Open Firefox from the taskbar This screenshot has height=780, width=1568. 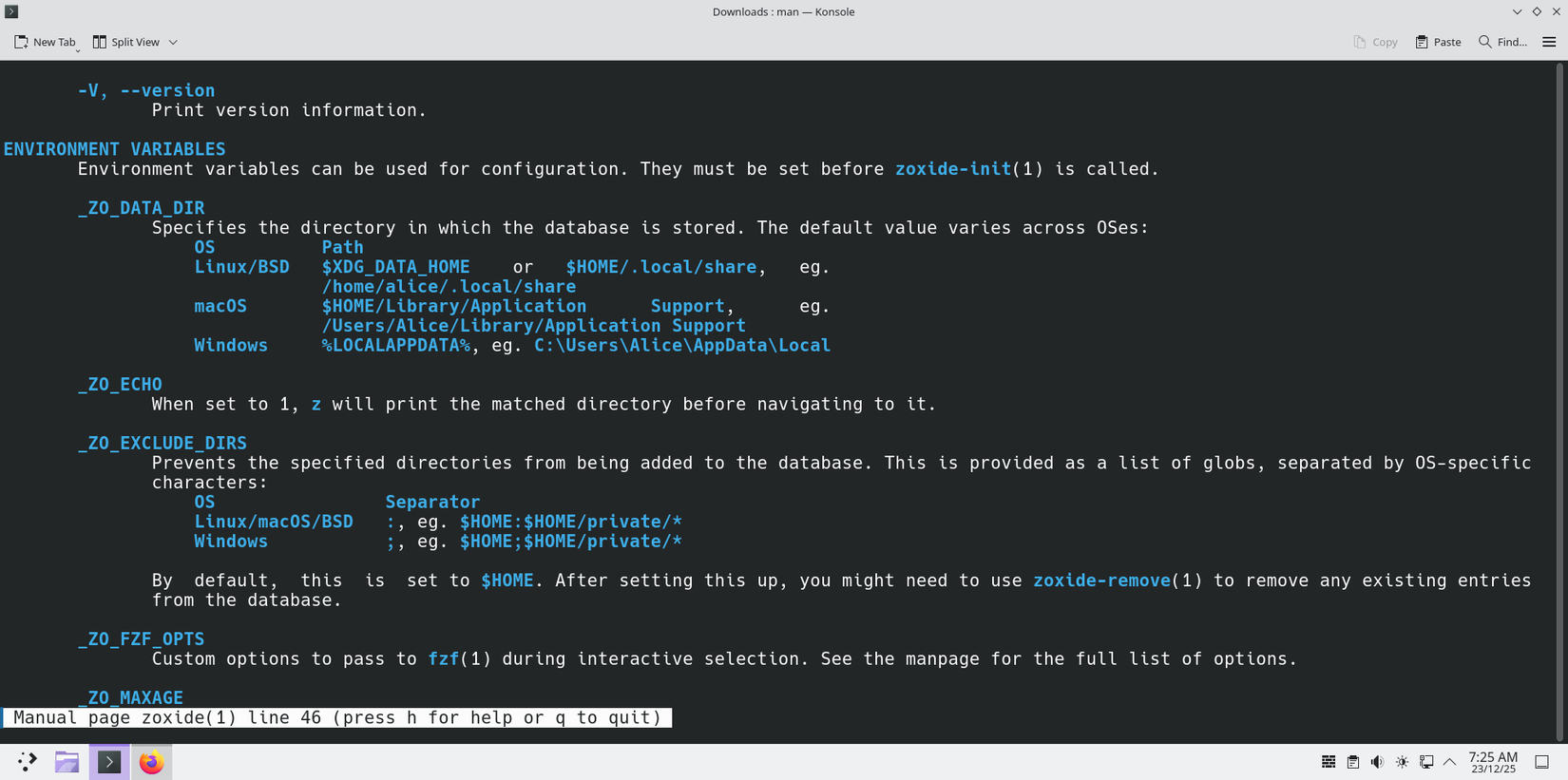point(151,762)
